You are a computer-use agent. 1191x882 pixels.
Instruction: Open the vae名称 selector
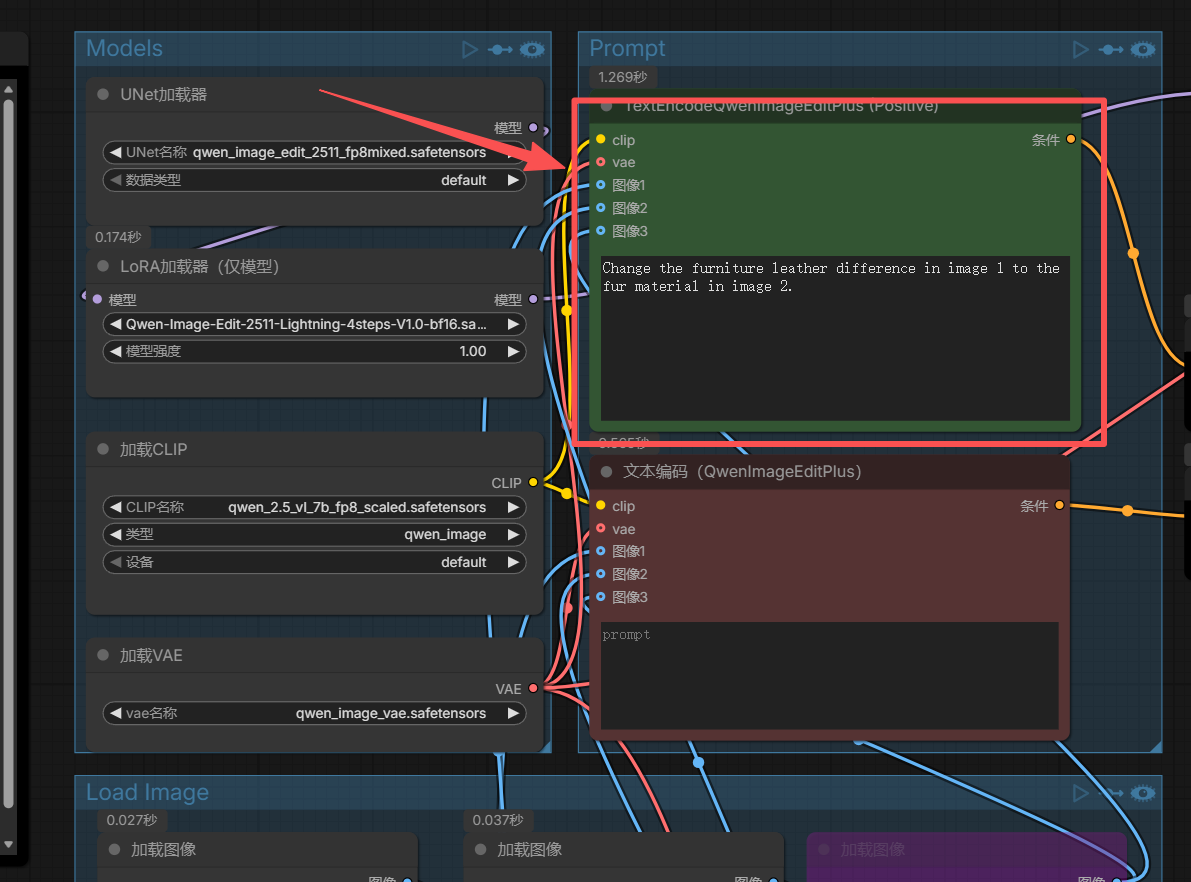(314, 713)
